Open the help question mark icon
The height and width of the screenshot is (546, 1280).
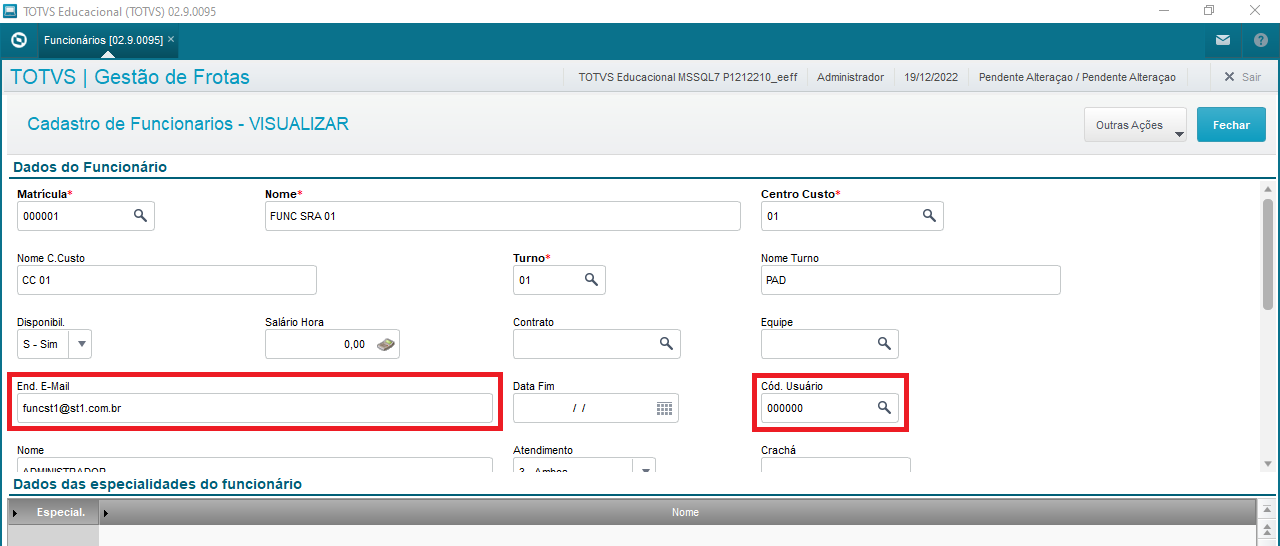[1261, 40]
